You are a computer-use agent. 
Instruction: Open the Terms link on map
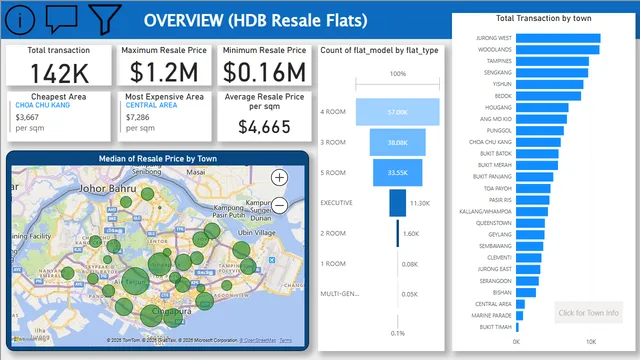[x=286, y=340]
